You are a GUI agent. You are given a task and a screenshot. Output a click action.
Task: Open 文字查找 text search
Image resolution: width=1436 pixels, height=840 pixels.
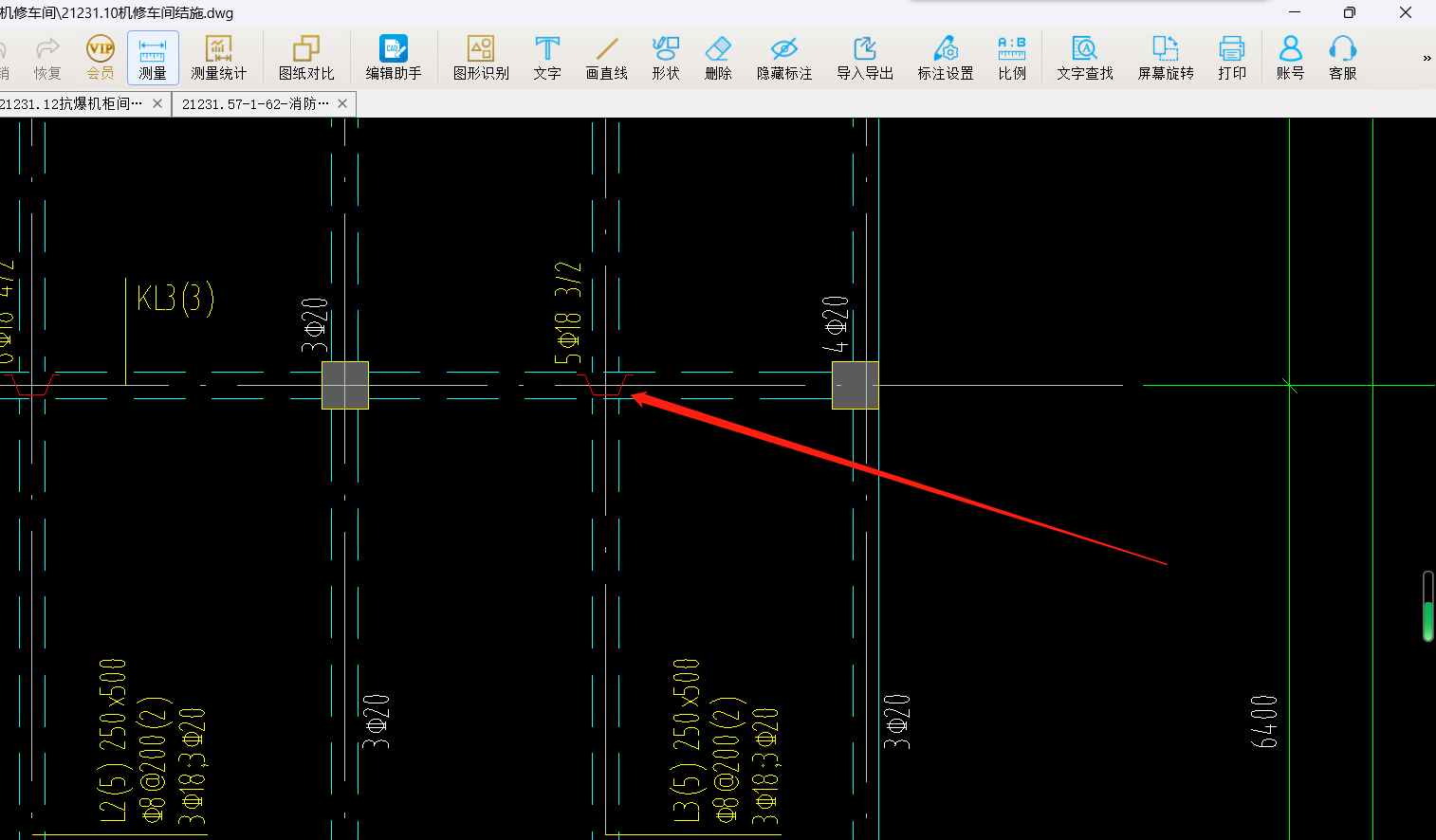tap(1085, 58)
